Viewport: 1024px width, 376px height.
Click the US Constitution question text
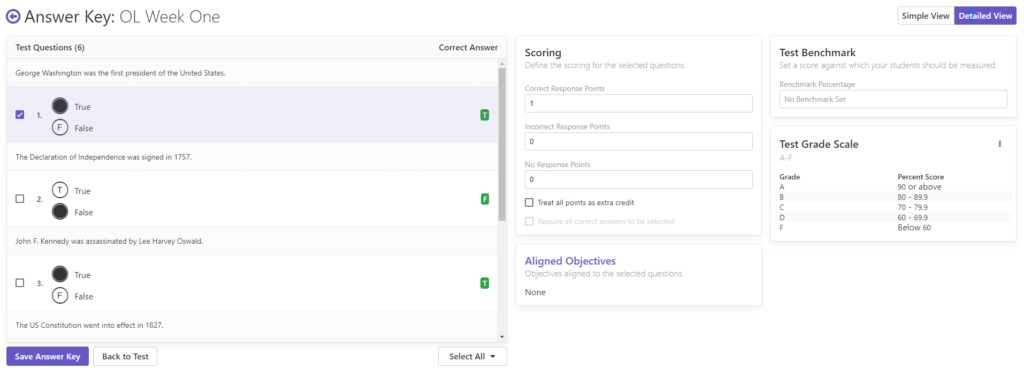click(x=89, y=324)
